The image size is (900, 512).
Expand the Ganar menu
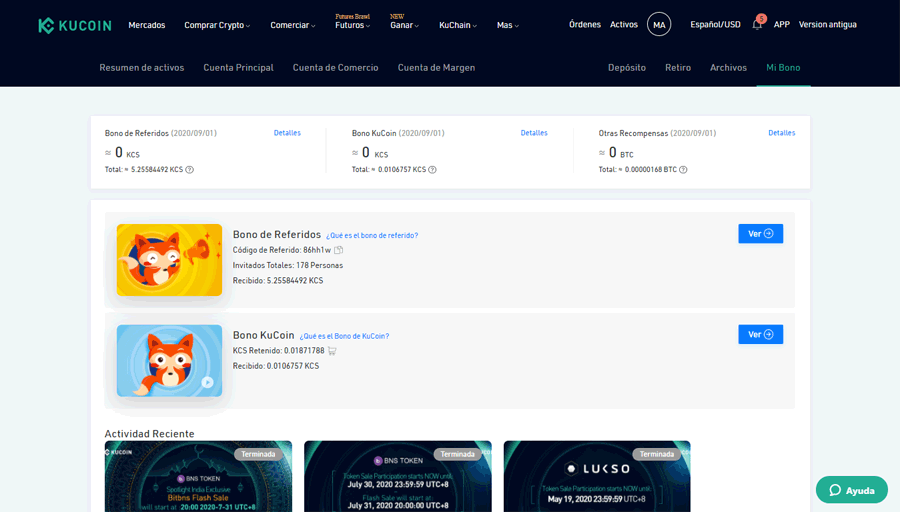click(x=405, y=25)
